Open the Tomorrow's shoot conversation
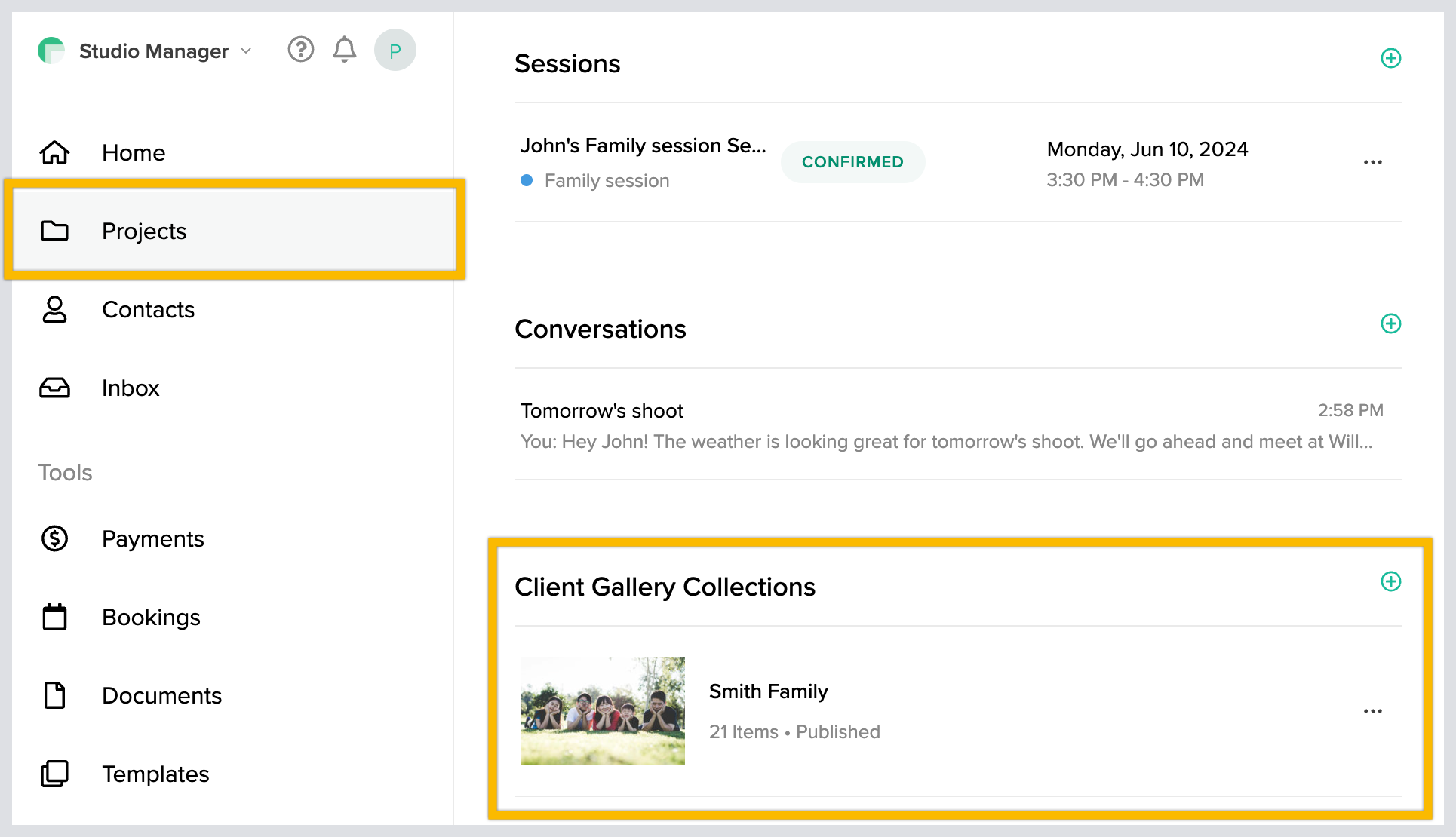 pyautogui.click(x=602, y=411)
